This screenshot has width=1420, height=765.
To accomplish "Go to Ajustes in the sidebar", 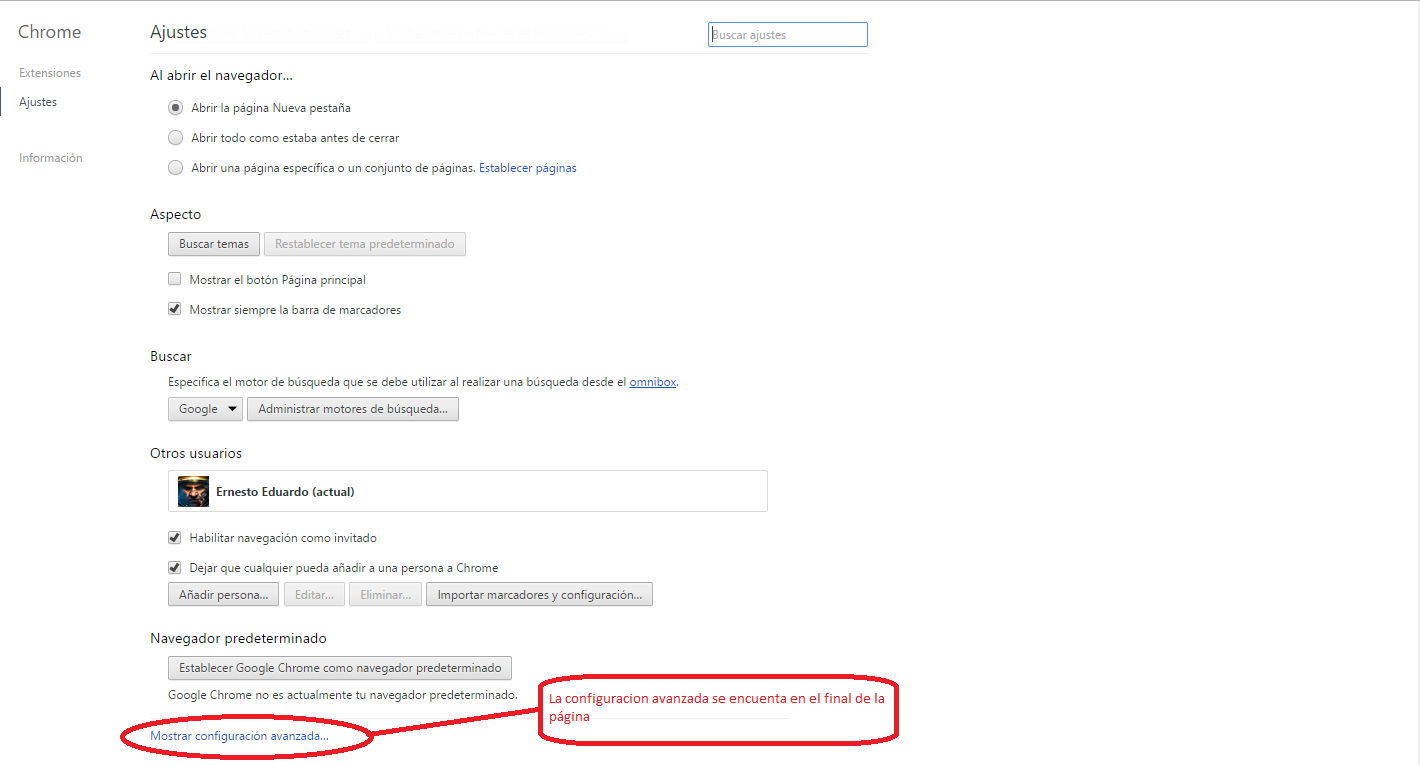I will [x=38, y=102].
